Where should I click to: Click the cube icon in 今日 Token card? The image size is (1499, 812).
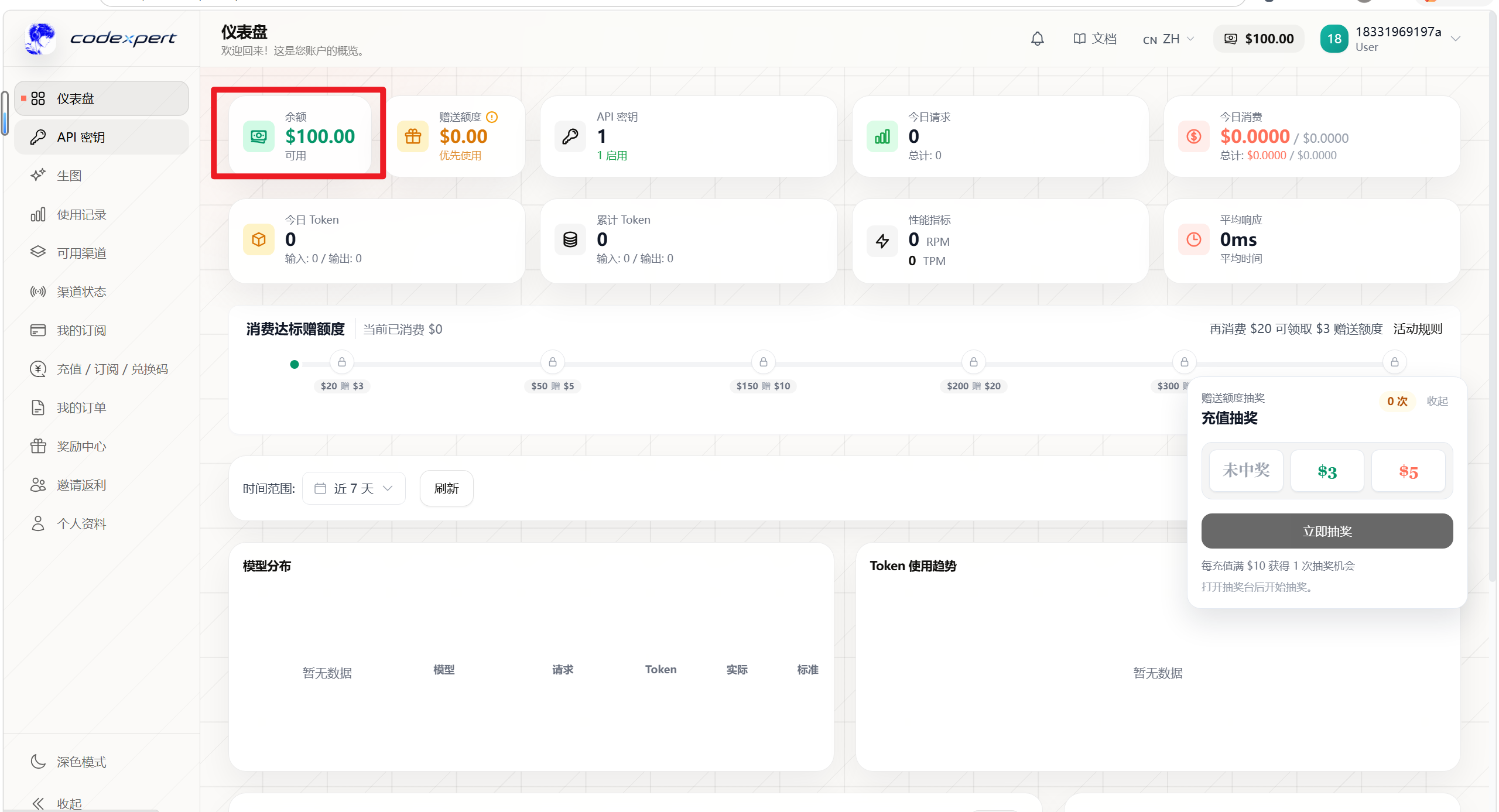tap(259, 239)
